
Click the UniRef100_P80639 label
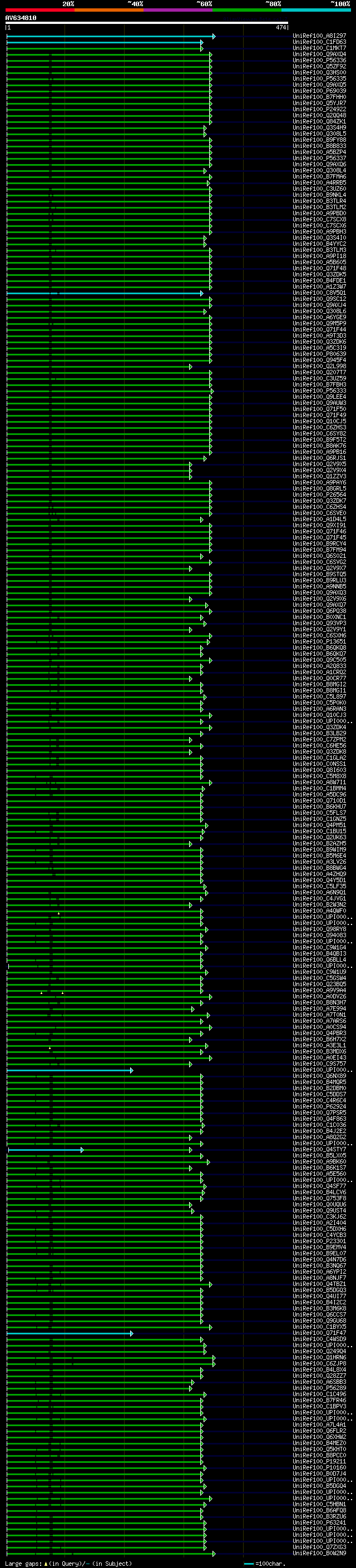click(x=319, y=354)
